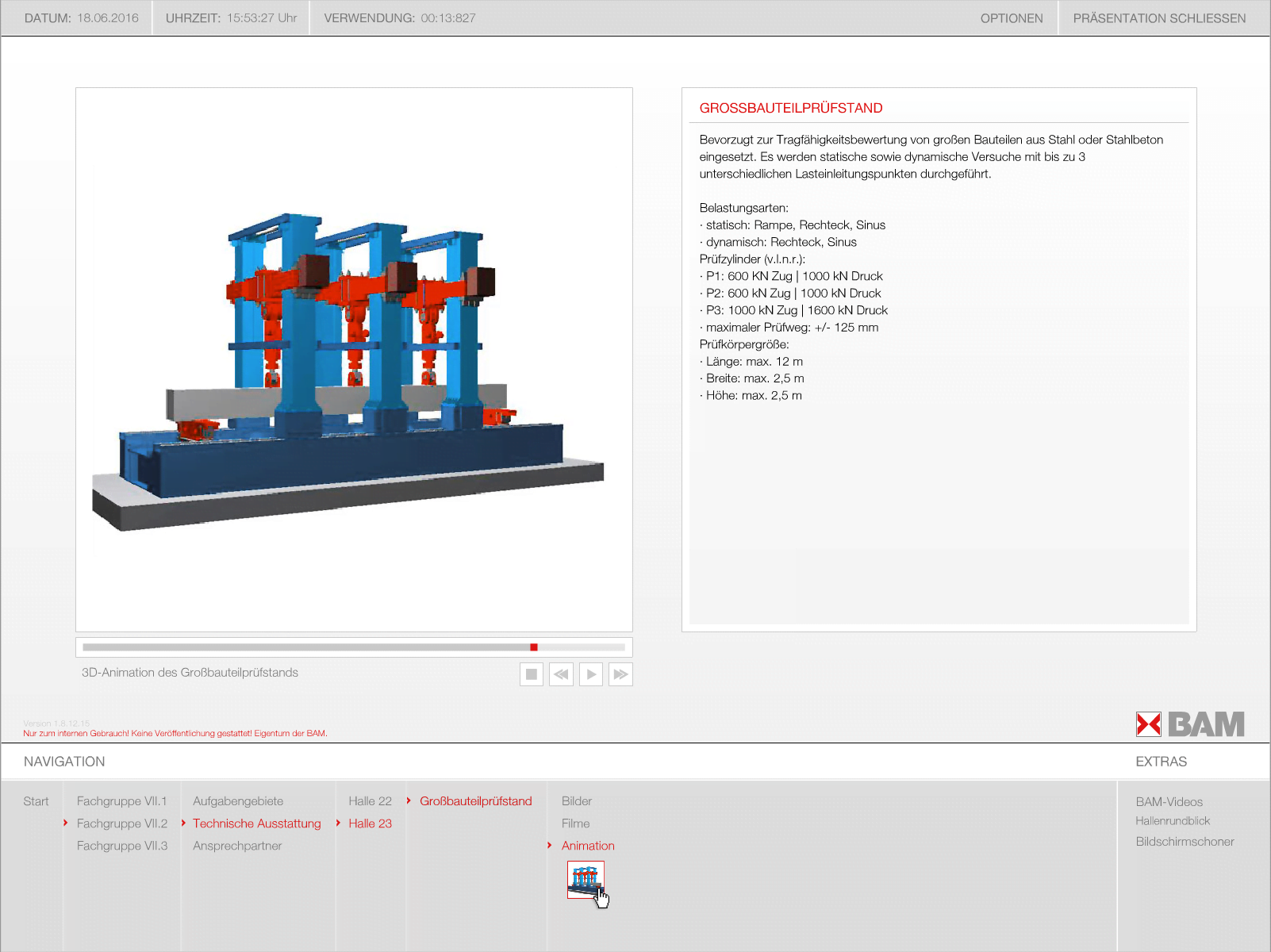
Task: Select Fachgruppe VII.1
Action: tap(121, 801)
